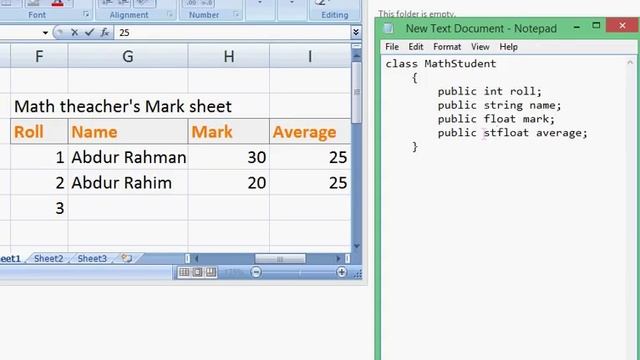This screenshot has width=640, height=360.
Task: Click the formula bar input showing 25
Action: [x=232, y=33]
